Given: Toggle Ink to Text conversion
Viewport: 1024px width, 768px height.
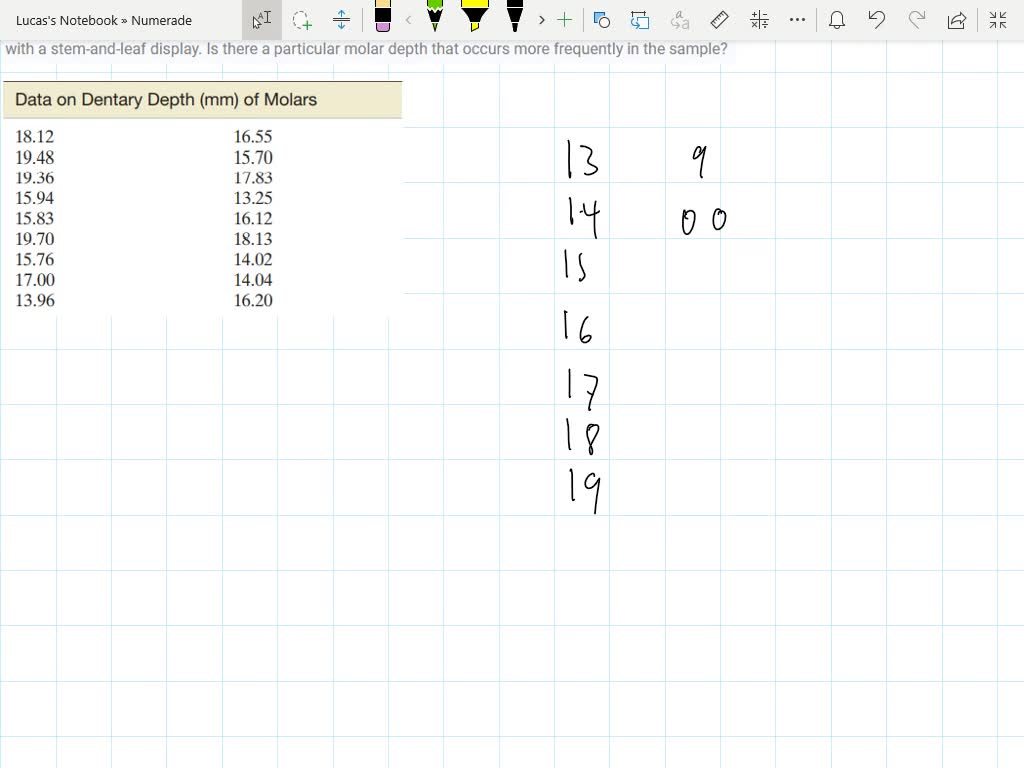Looking at the screenshot, I should 680,20.
